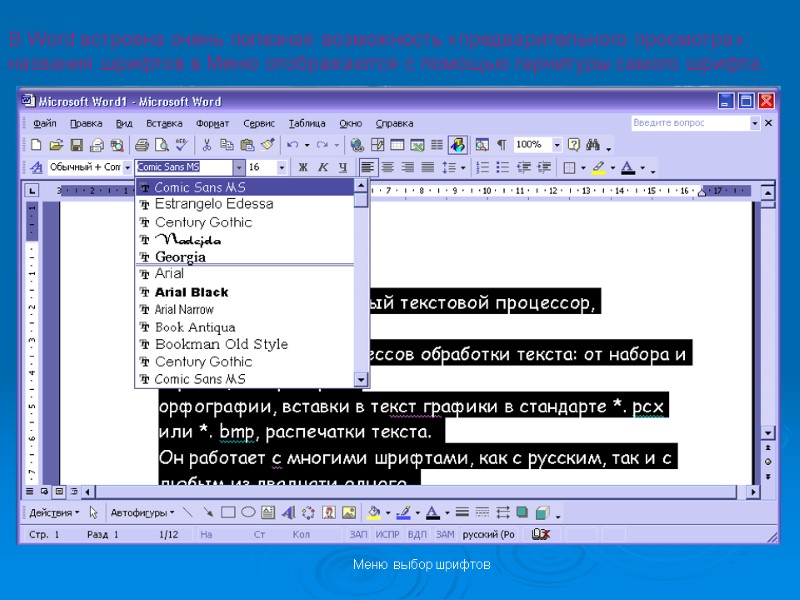Open the borders dropdown arrow
Screen dimensions: 800x600
pos(583,167)
